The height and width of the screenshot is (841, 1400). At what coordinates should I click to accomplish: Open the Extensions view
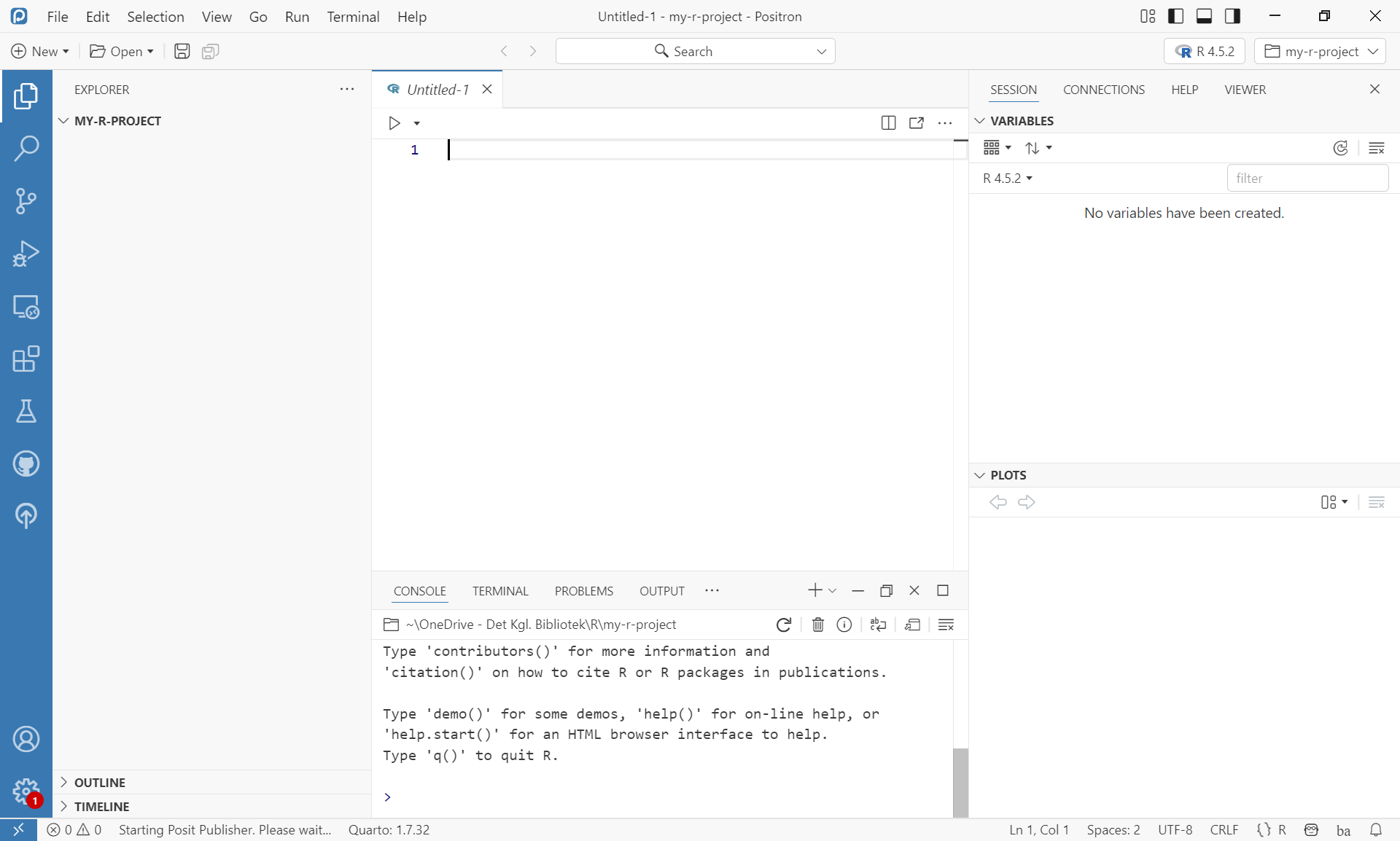tap(26, 359)
